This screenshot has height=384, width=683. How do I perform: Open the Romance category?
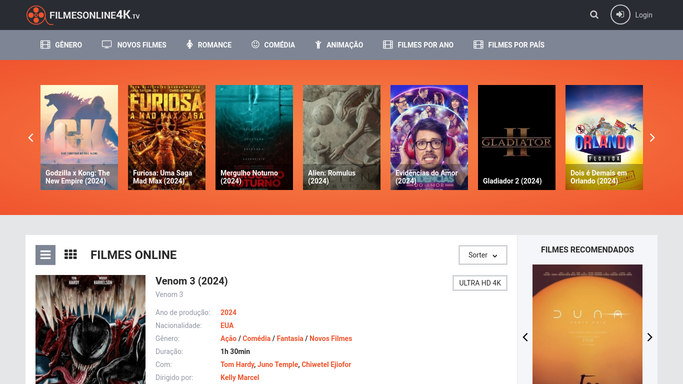pos(214,45)
